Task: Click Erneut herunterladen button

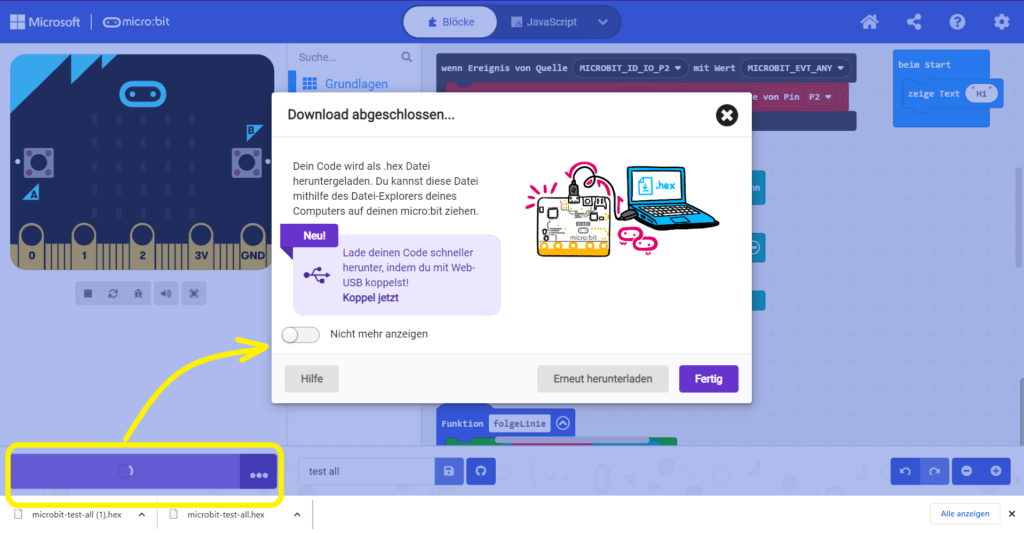Action: pos(602,379)
